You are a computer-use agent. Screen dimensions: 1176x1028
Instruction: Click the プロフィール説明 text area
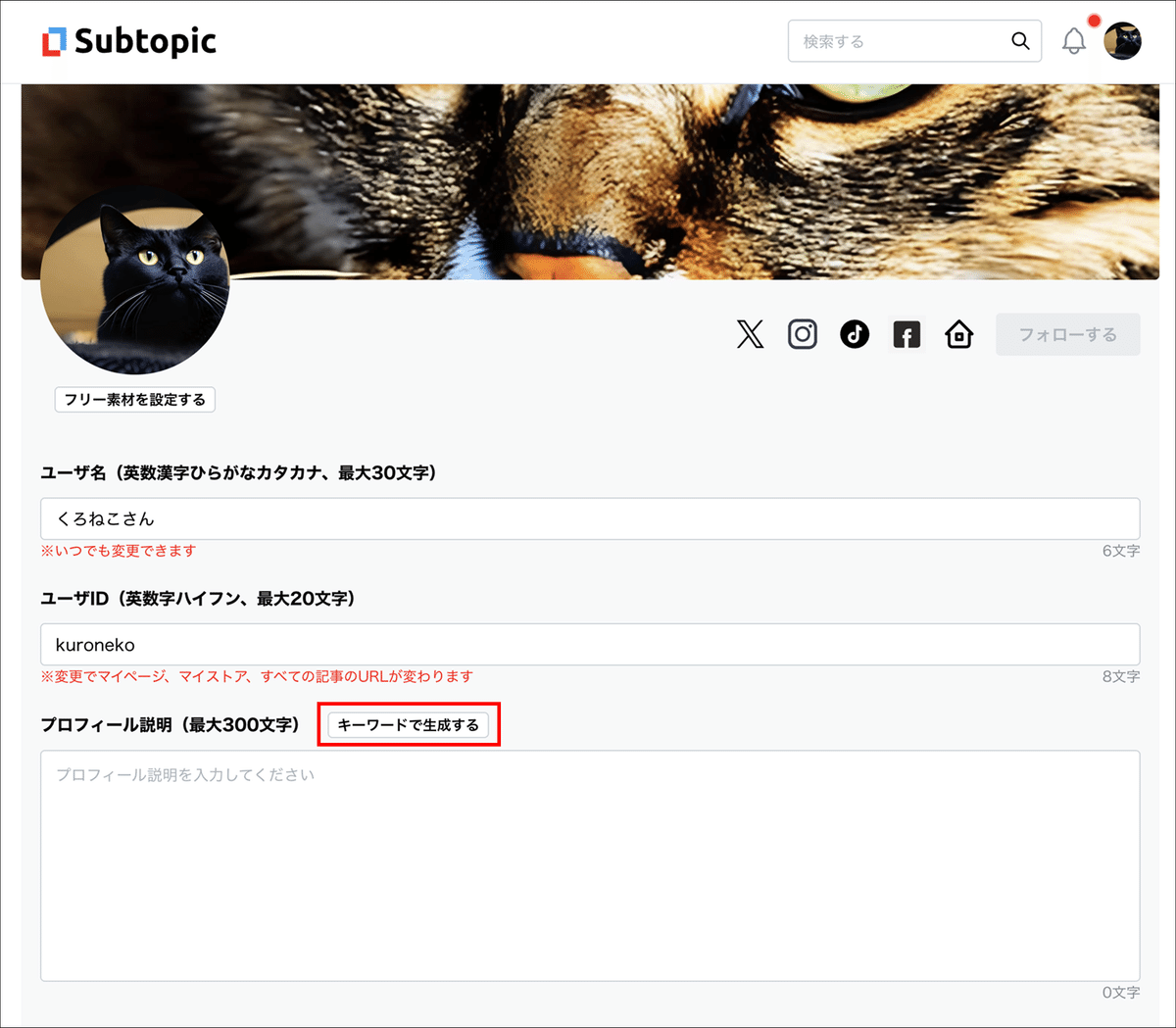pyautogui.click(x=588, y=862)
